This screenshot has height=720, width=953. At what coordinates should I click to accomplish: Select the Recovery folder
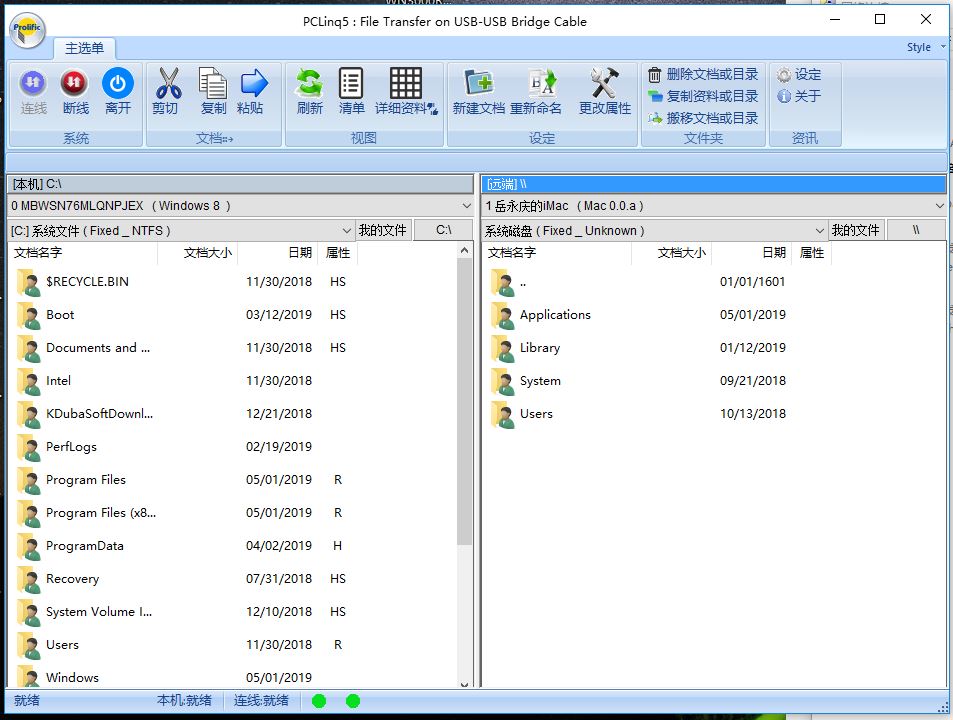point(72,579)
